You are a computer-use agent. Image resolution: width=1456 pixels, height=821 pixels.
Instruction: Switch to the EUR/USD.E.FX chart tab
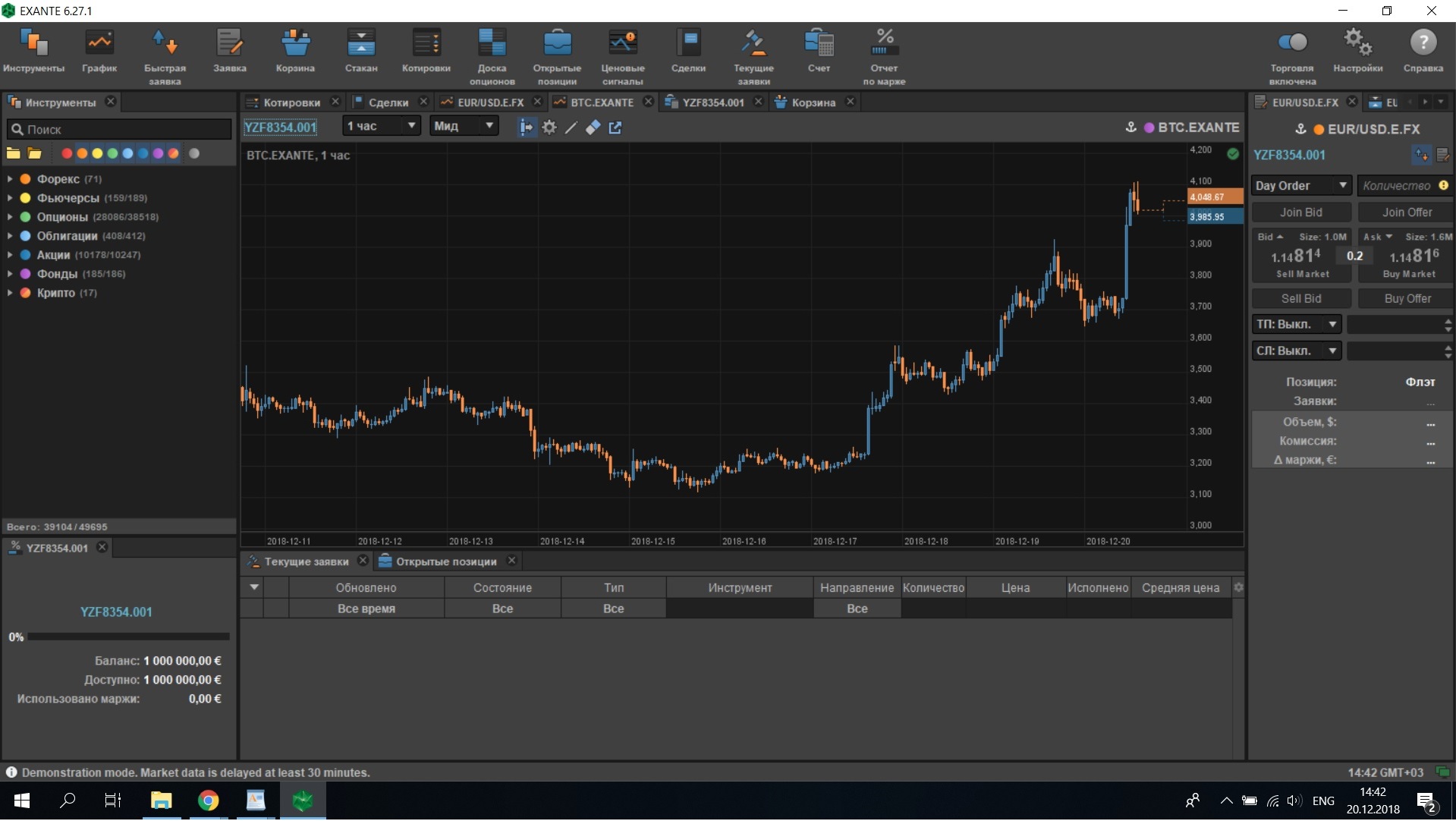(490, 102)
